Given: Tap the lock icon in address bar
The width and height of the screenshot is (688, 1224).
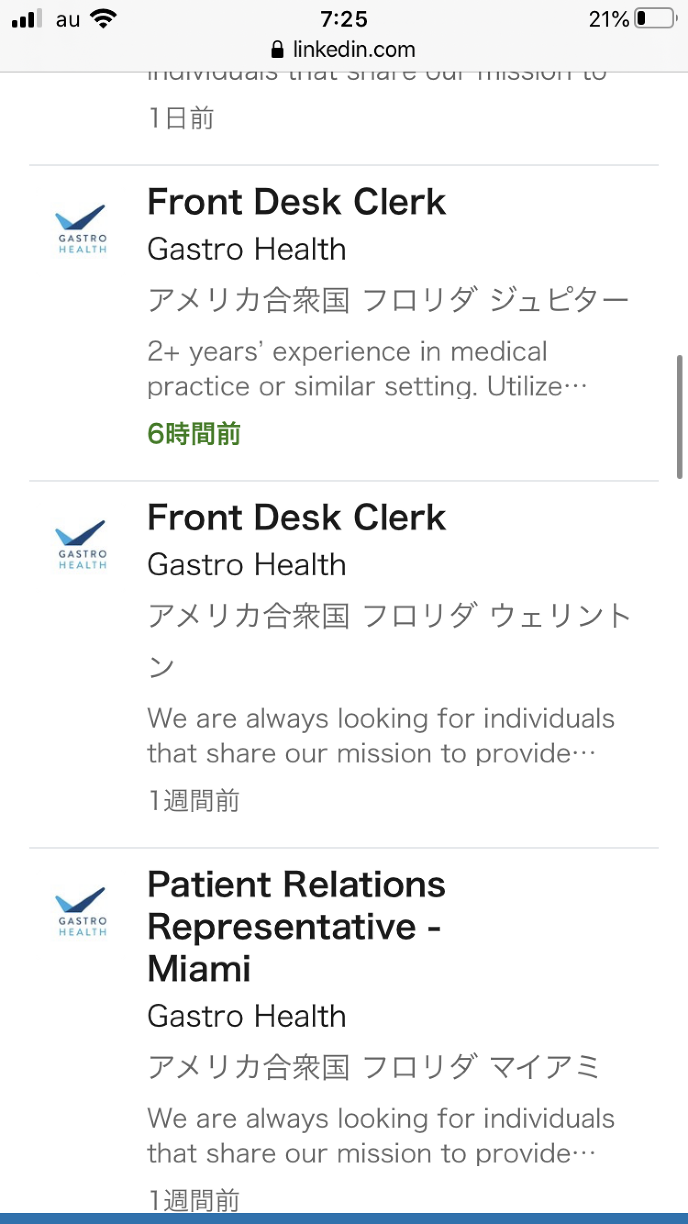Looking at the screenshot, I should point(278,49).
